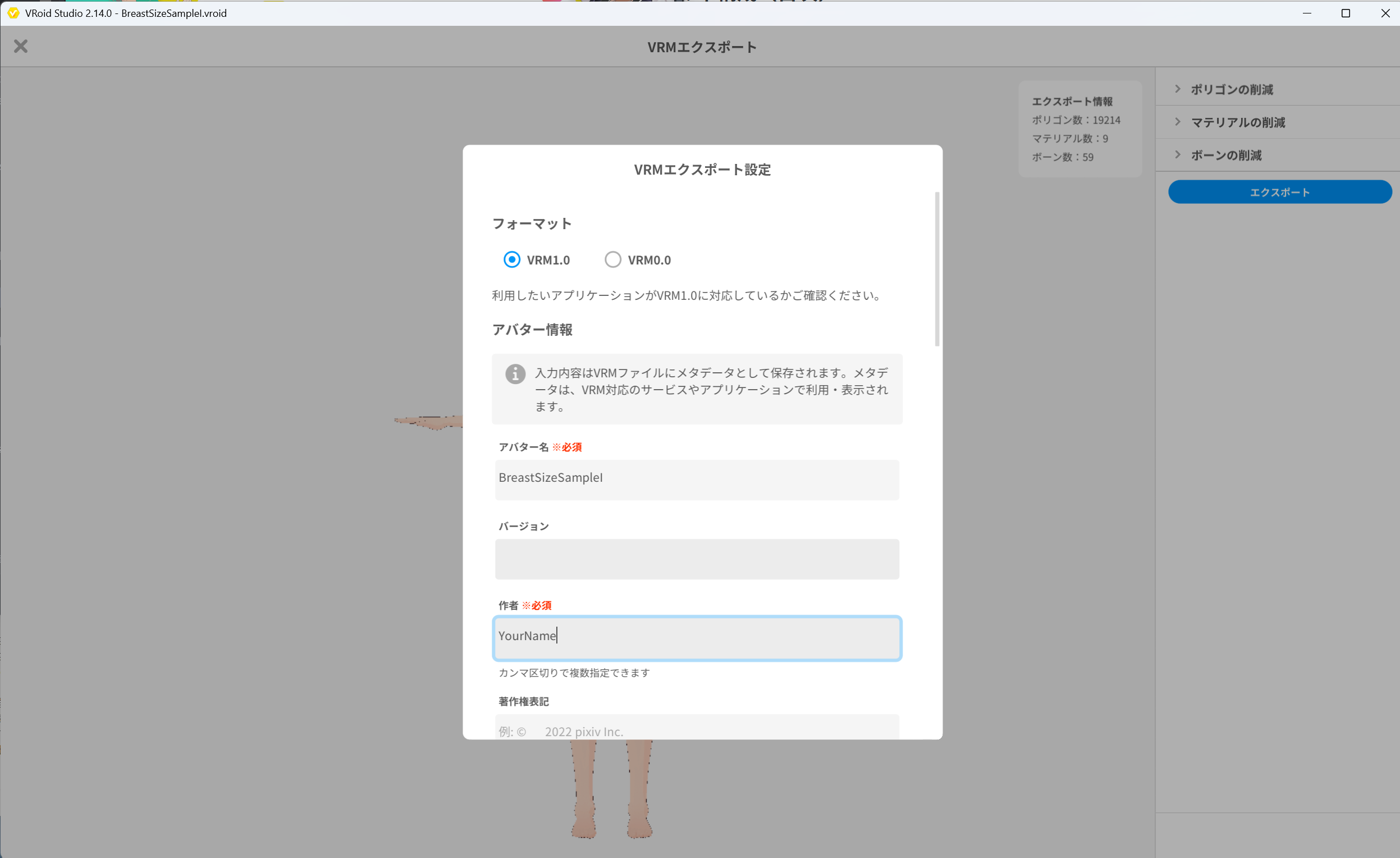Click the dialog's vertical scrollbar

point(937,269)
